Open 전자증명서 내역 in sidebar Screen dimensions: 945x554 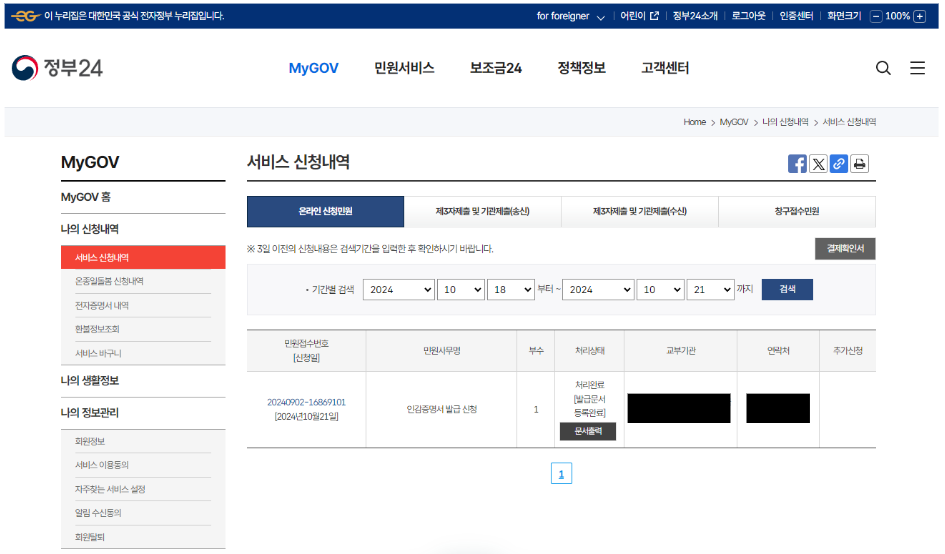click(x=102, y=306)
